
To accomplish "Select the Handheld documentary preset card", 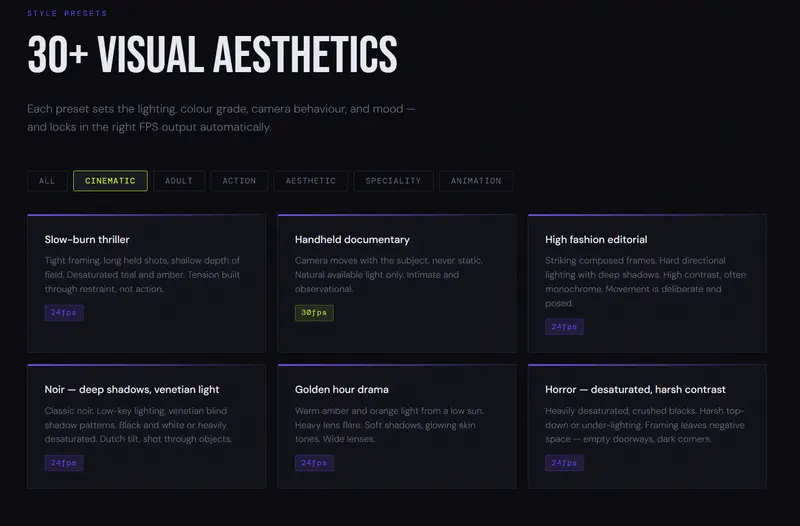I will (x=396, y=282).
